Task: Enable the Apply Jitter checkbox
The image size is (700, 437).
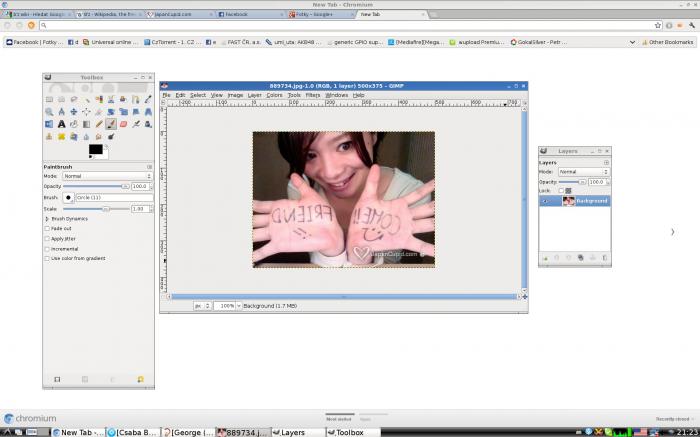Action: [47, 239]
